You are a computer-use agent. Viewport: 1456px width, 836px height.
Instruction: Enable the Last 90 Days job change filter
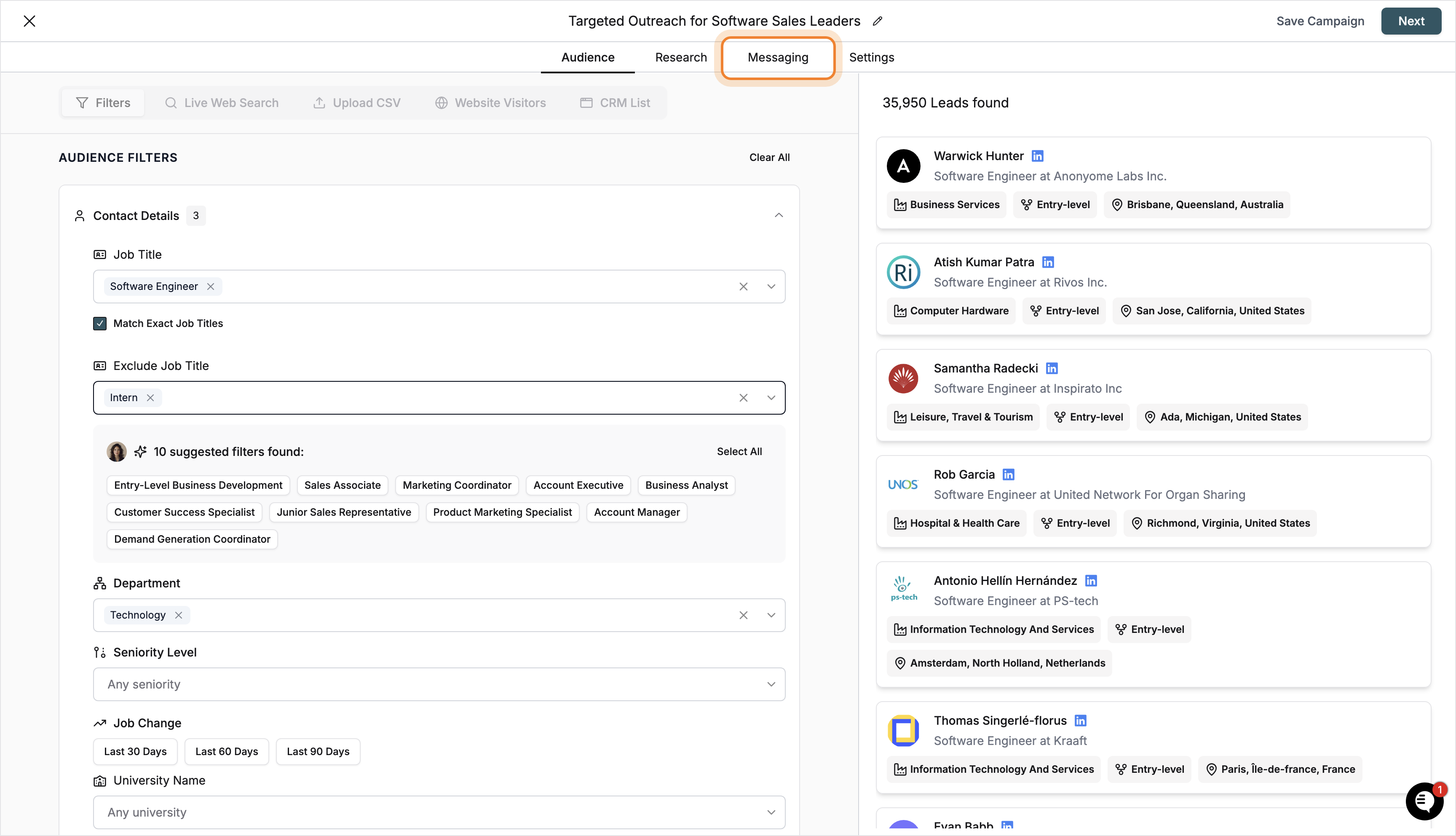317,751
